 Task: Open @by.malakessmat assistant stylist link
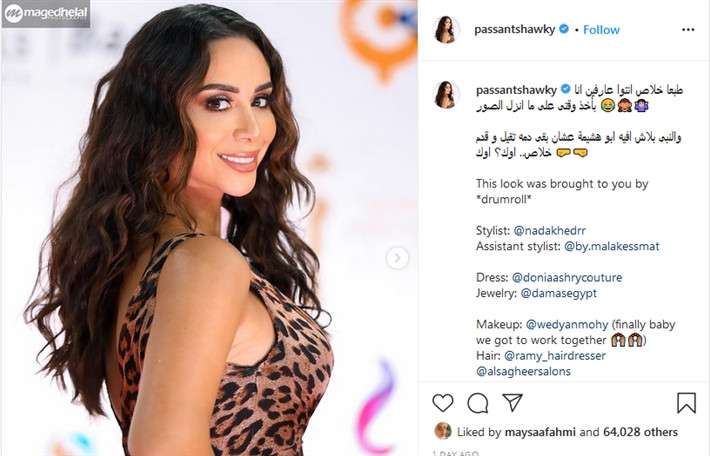(x=611, y=246)
